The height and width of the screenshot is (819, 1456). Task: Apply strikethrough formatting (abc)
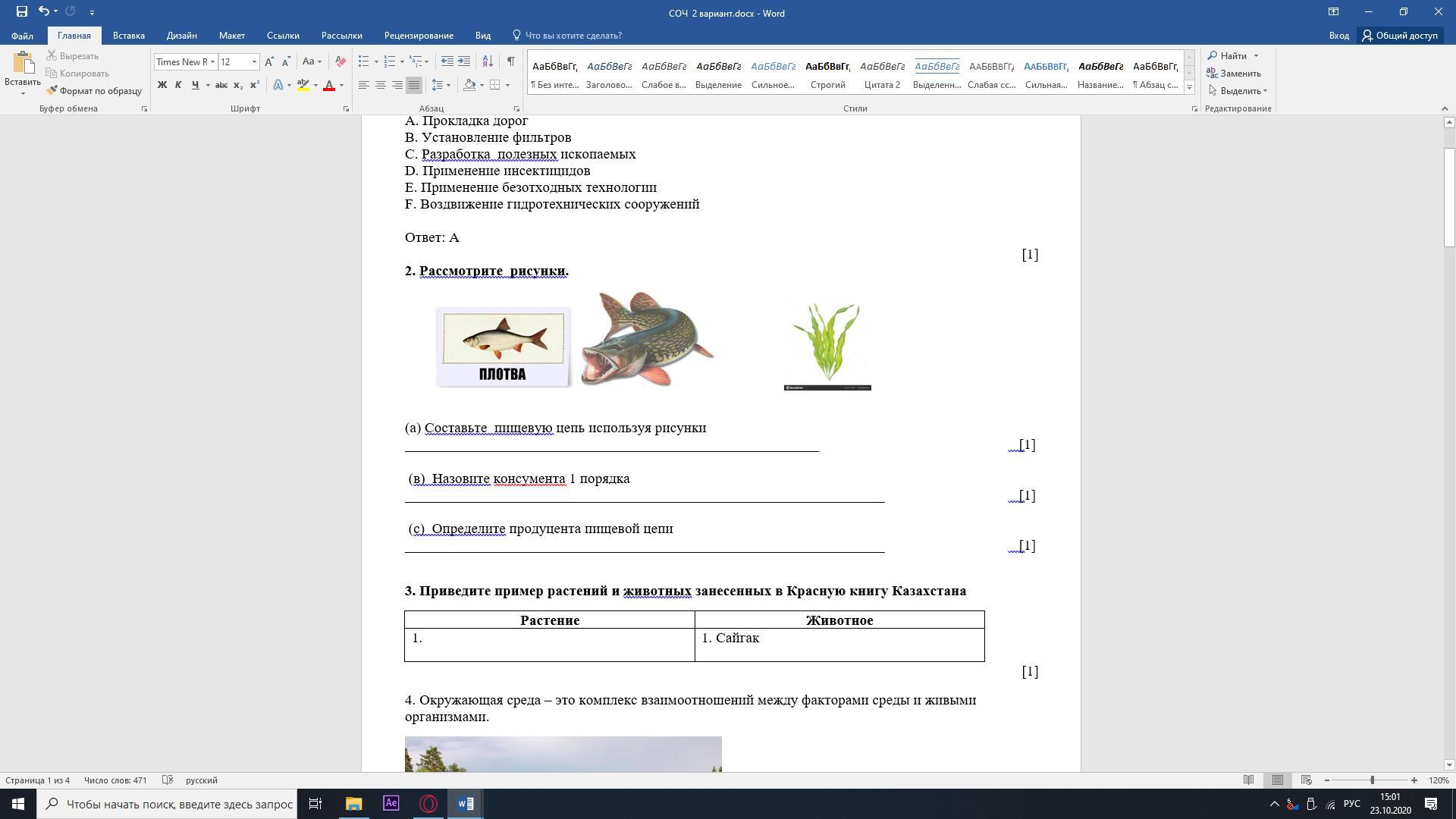pos(221,85)
